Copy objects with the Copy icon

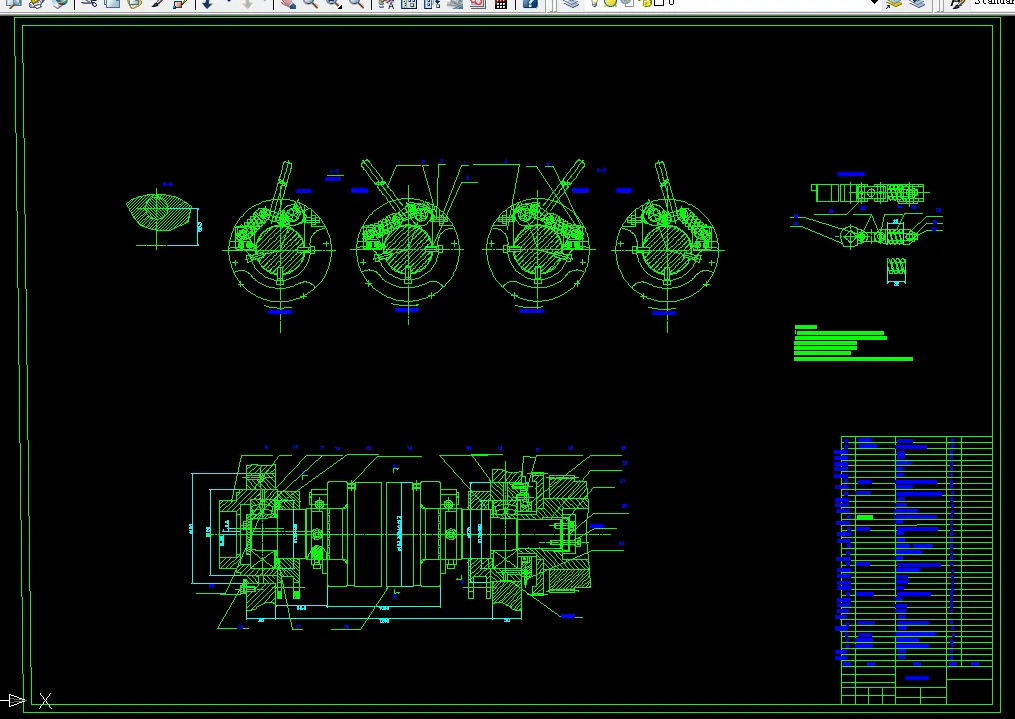pyautogui.click(x=111, y=3)
